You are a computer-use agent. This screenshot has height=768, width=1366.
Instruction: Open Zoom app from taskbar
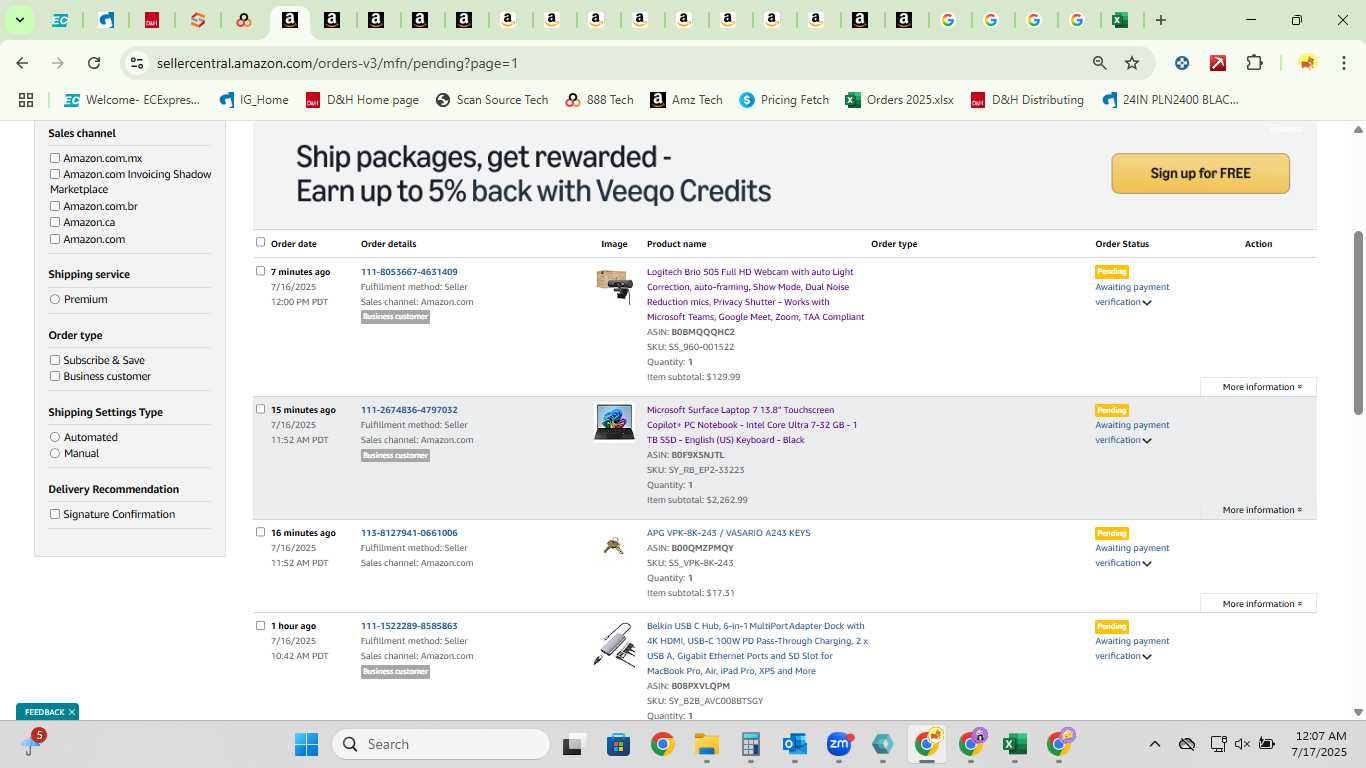(839, 744)
